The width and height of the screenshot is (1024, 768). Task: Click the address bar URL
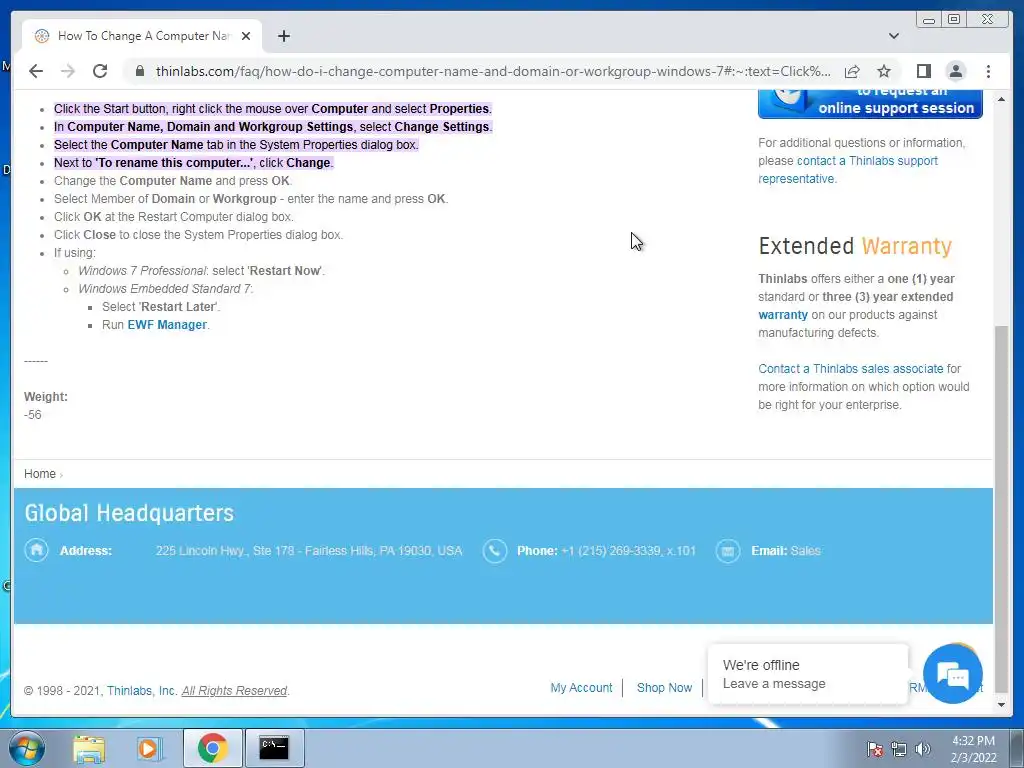pyautogui.click(x=493, y=71)
